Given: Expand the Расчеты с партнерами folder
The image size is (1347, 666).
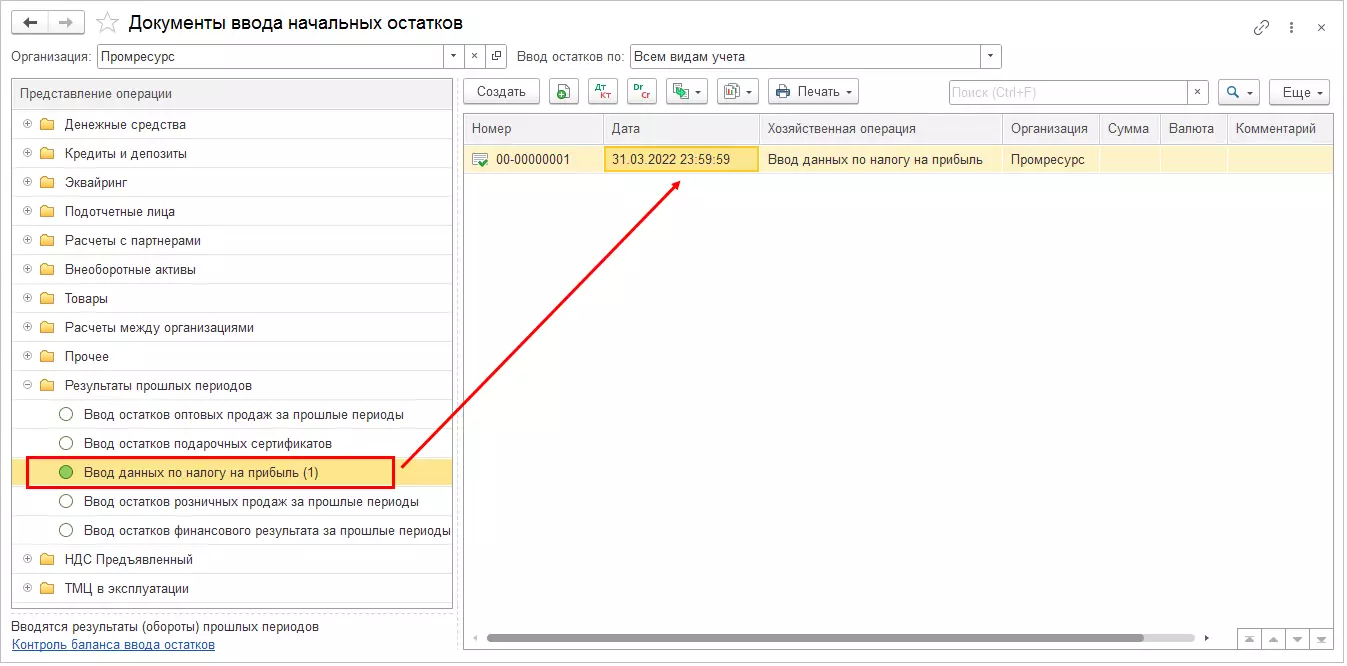Looking at the screenshot, I should click(27, 241).
